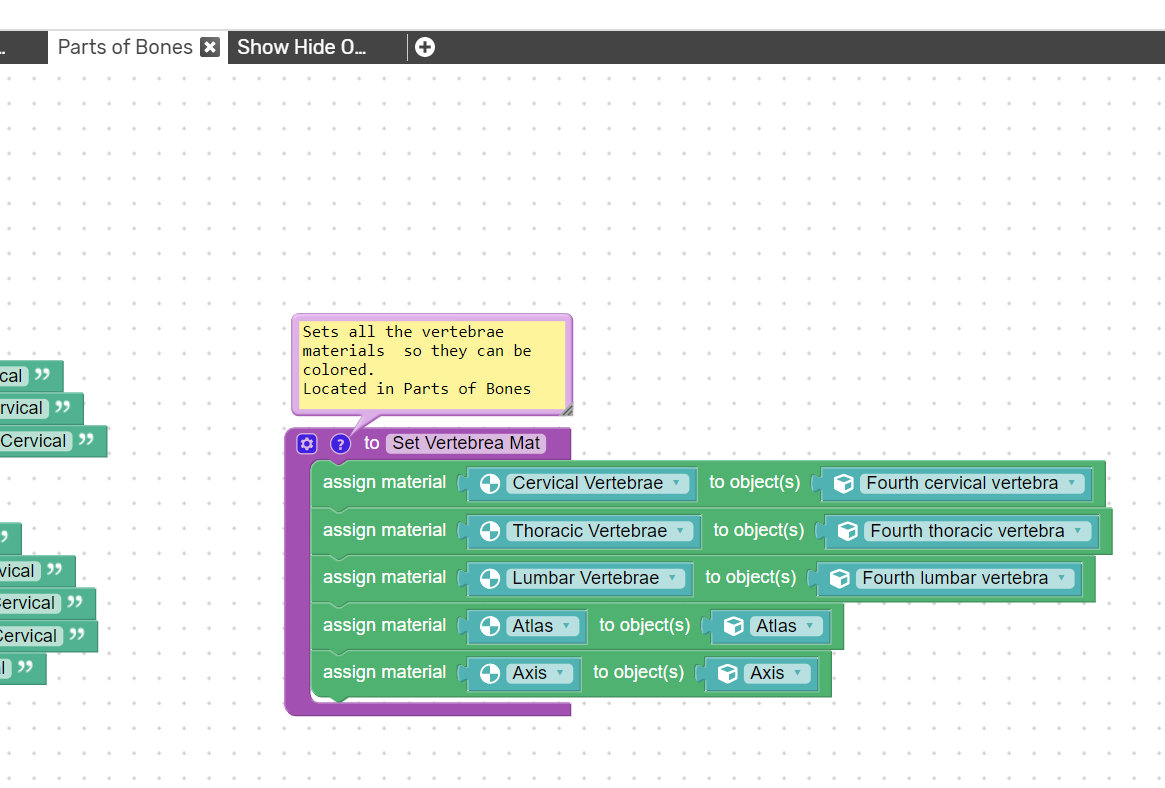Image resolution: width=1165 pixels, height=788 pixels.
Task: Switch to the Show Hide O... tab
Action: 302,48
